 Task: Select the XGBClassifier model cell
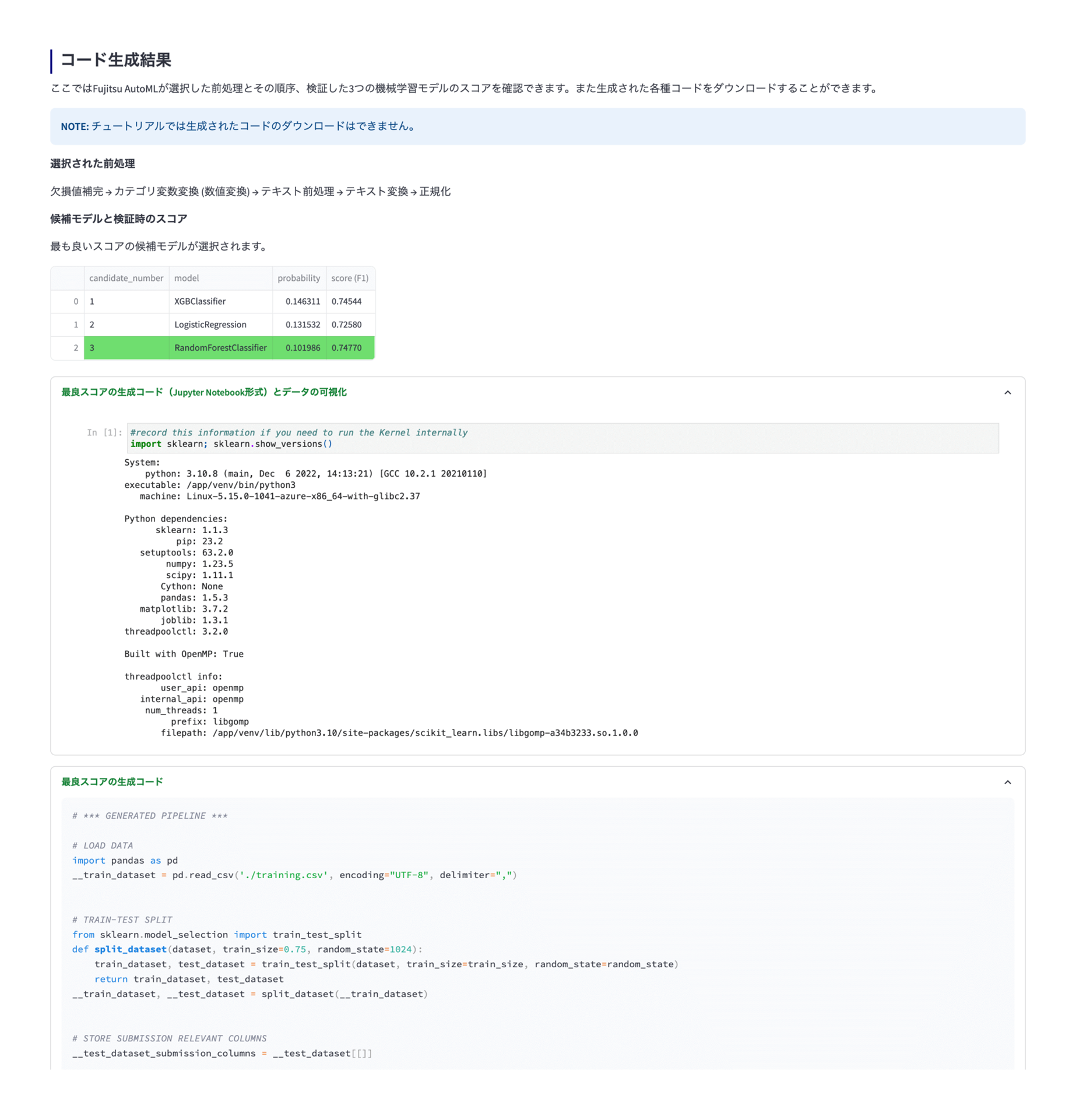point(200,301)
